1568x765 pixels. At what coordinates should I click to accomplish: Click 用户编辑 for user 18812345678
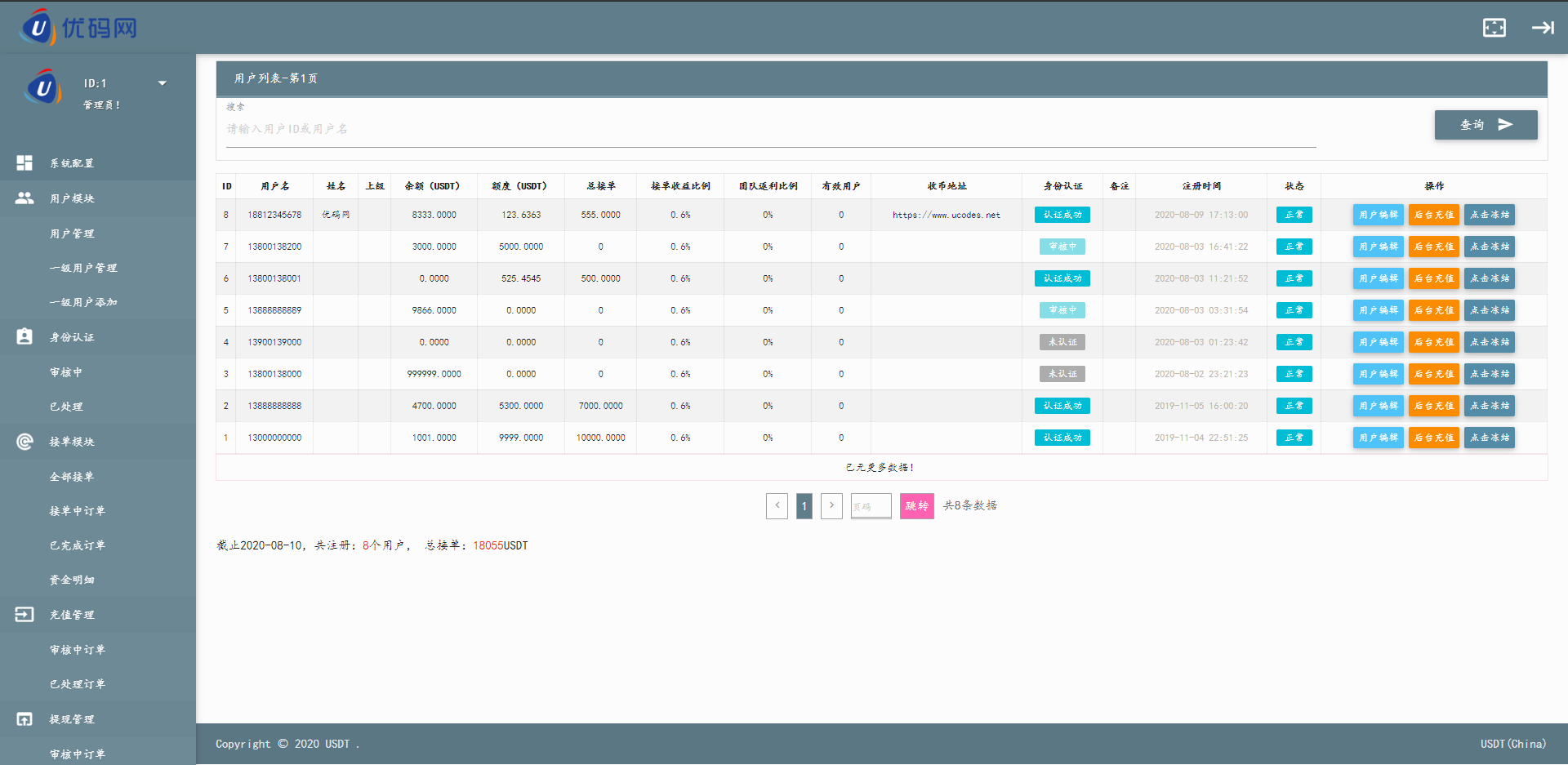[1378, 215]
